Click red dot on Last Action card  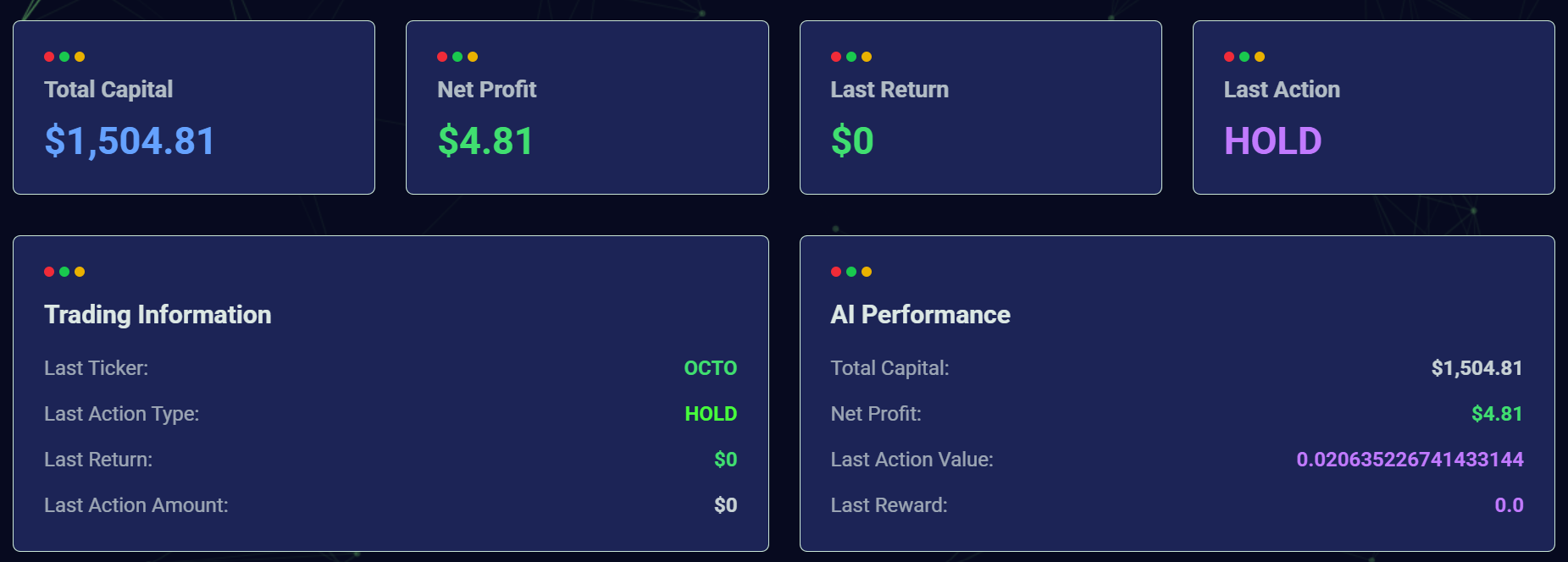pos(1229,57)
